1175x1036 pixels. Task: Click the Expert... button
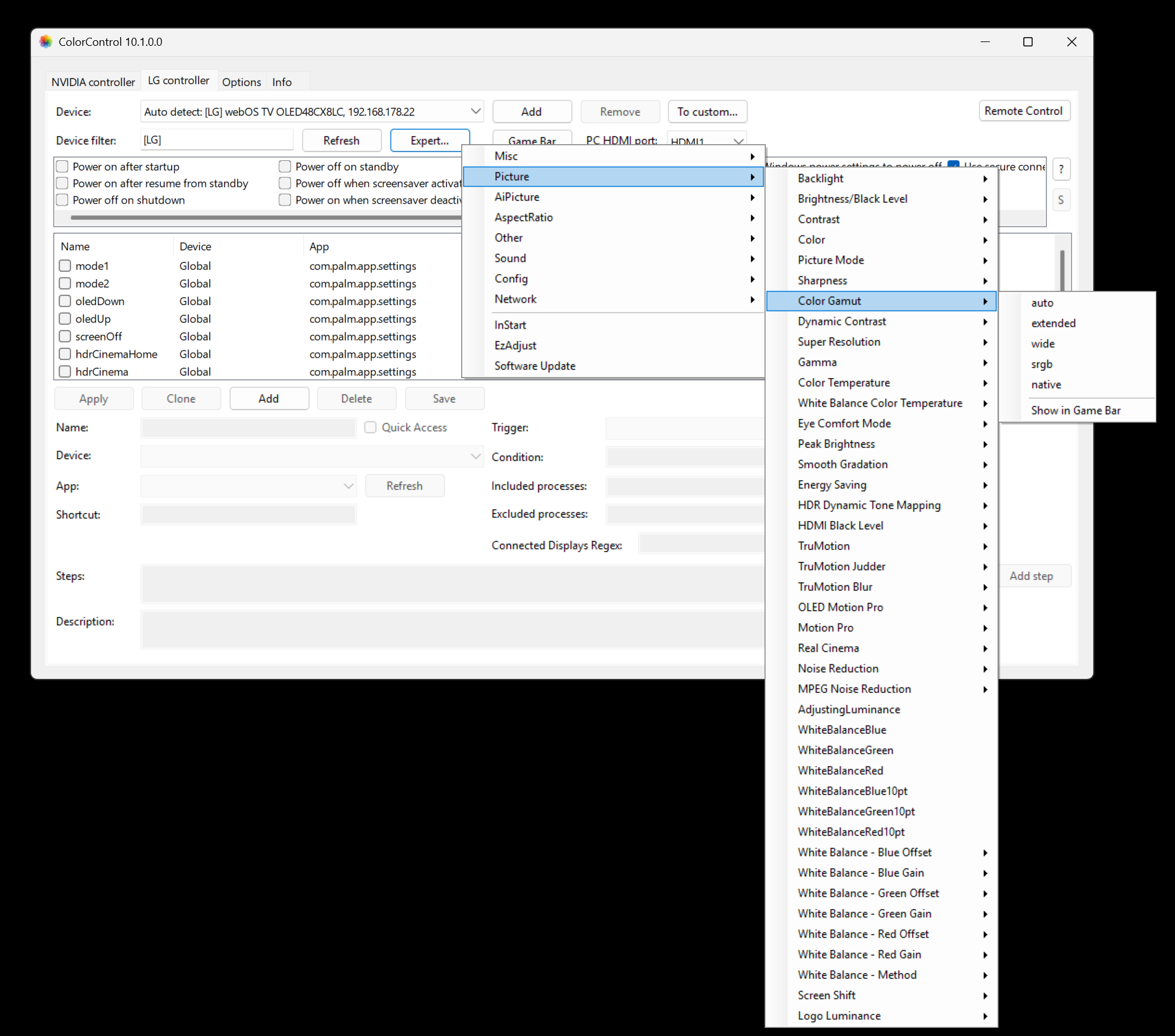430,140
